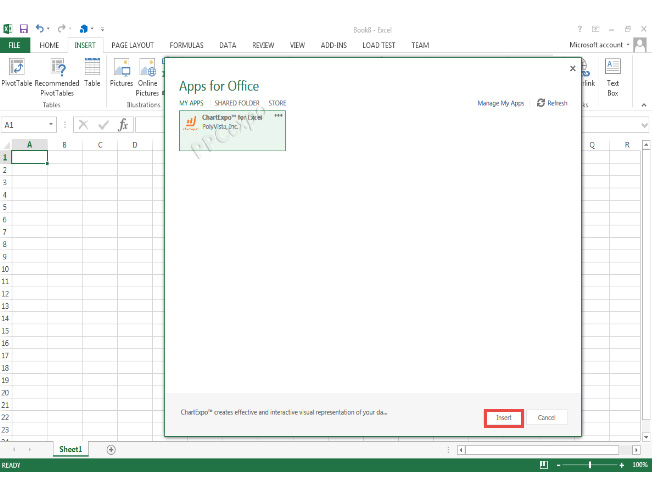Click the PivotTable icon

tap(17, 67)
